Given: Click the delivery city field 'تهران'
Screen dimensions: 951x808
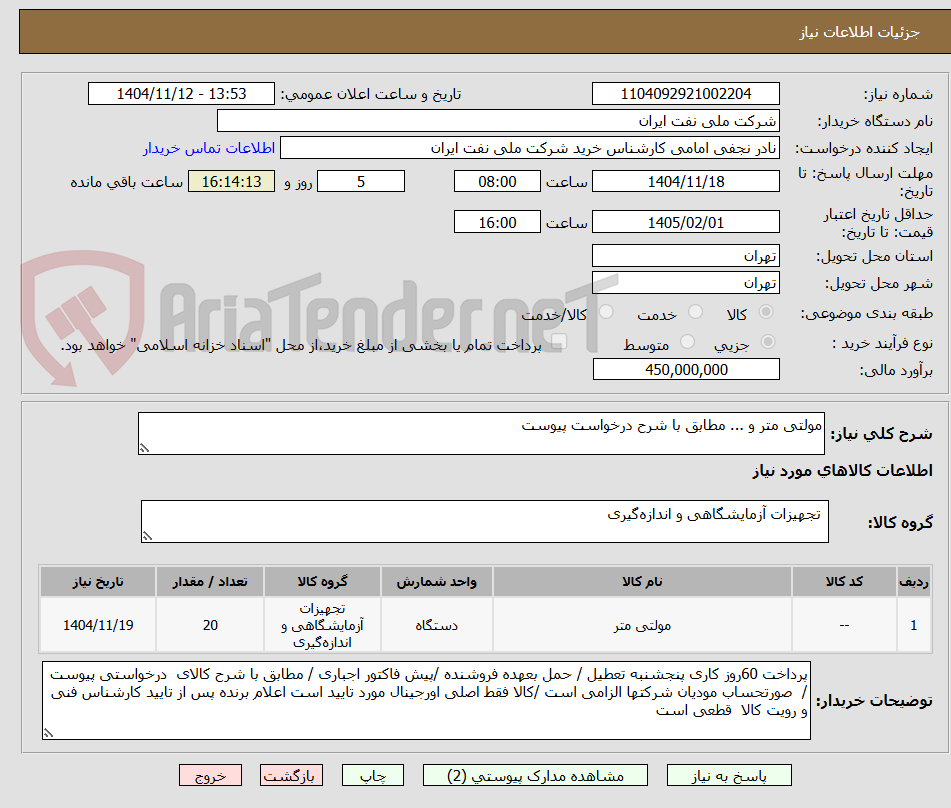Looking at the screenshot, I should [685, 283].
